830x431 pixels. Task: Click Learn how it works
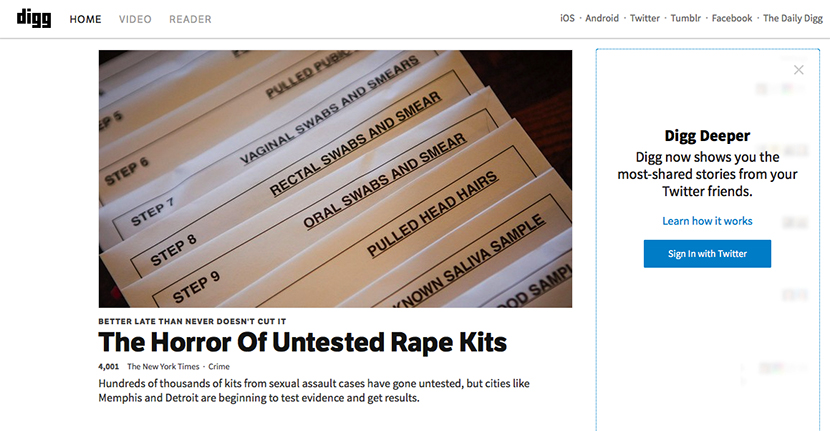click(707, 221)
